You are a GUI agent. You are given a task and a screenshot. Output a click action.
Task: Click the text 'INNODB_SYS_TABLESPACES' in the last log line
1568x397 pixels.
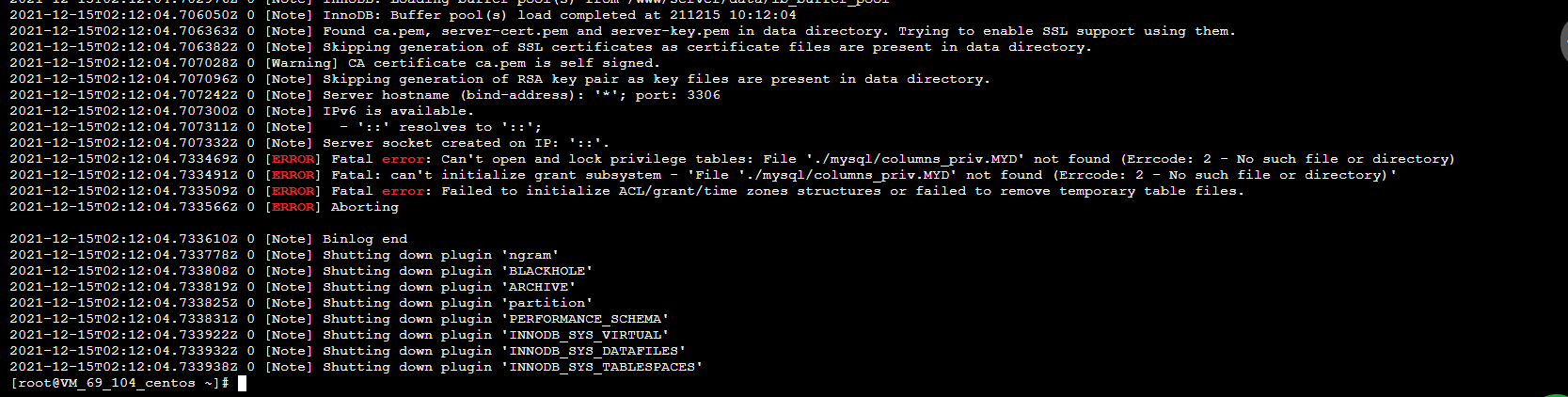pos(606,367)
